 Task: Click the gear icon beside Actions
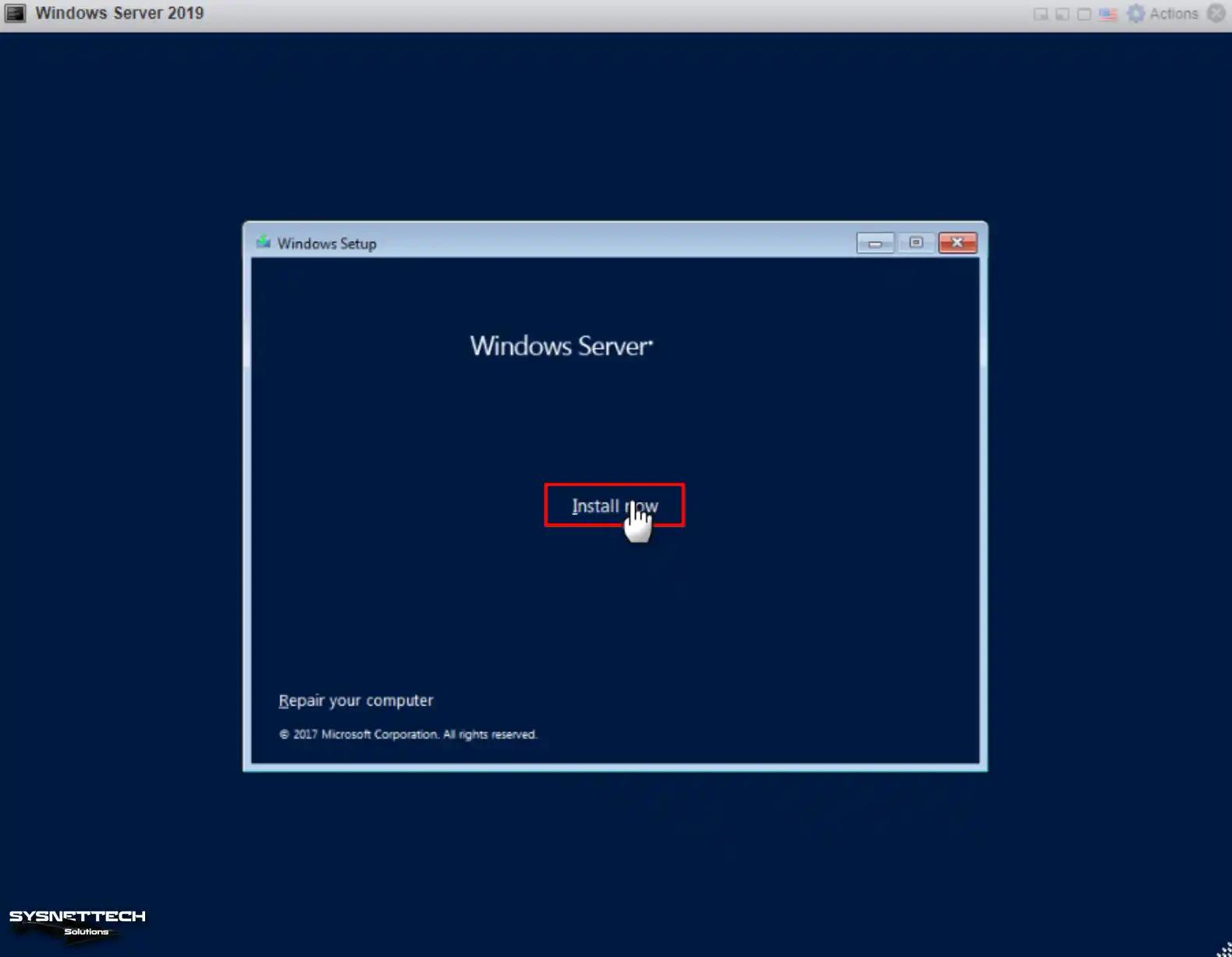coord(1136,13)
